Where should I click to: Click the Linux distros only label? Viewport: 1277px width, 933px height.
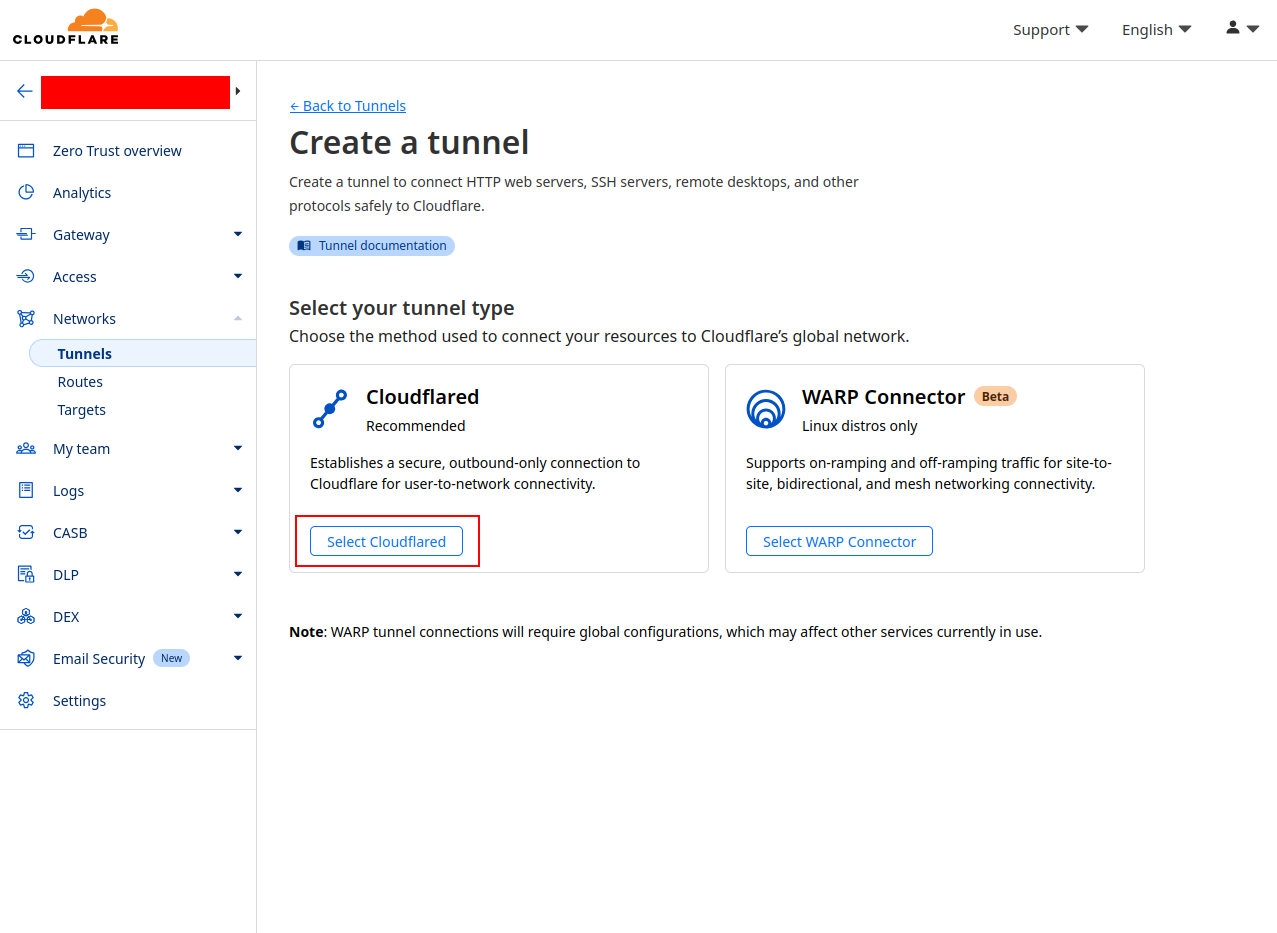tap(860, 426)
